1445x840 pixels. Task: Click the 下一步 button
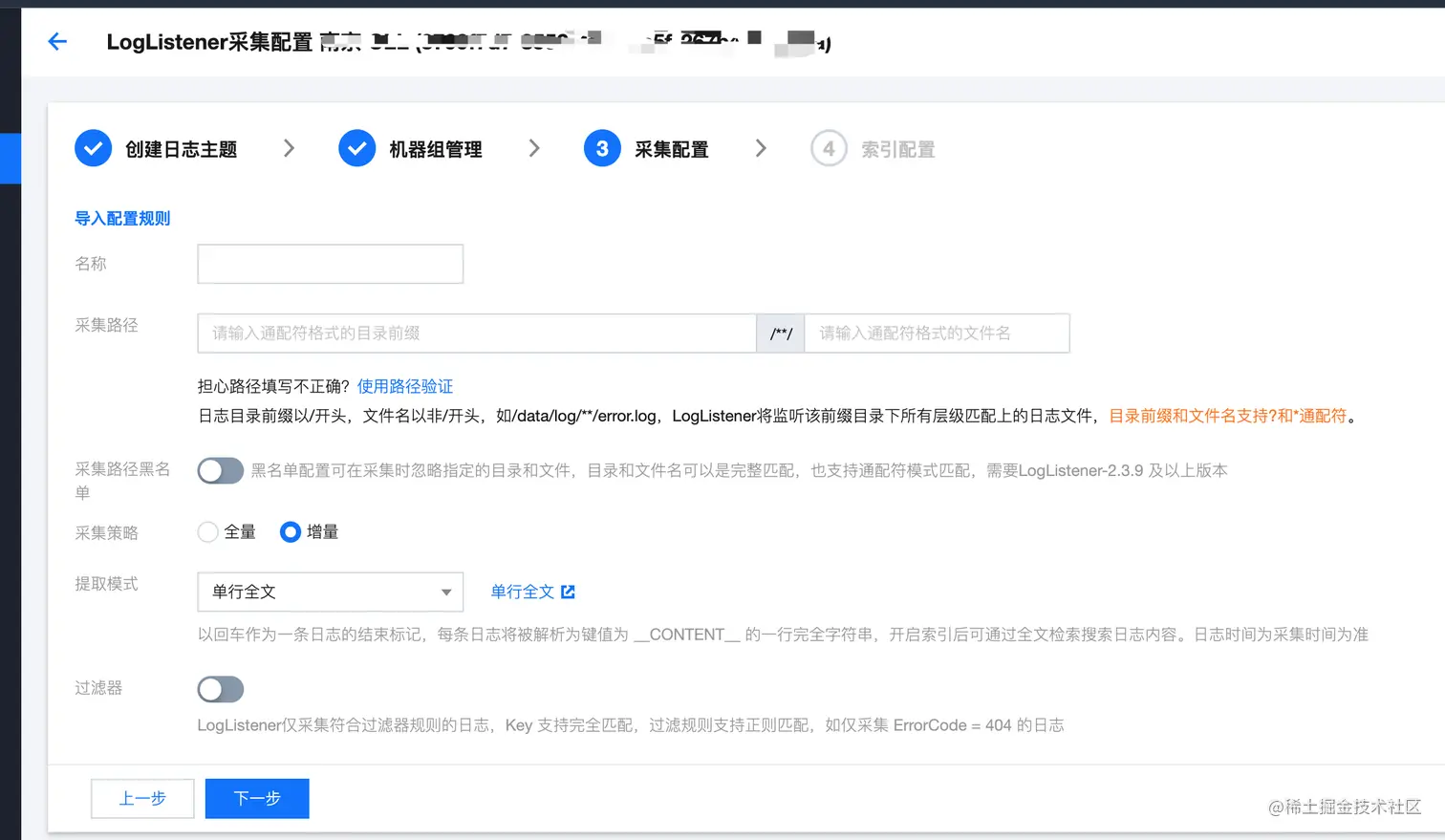pos(257,798)
